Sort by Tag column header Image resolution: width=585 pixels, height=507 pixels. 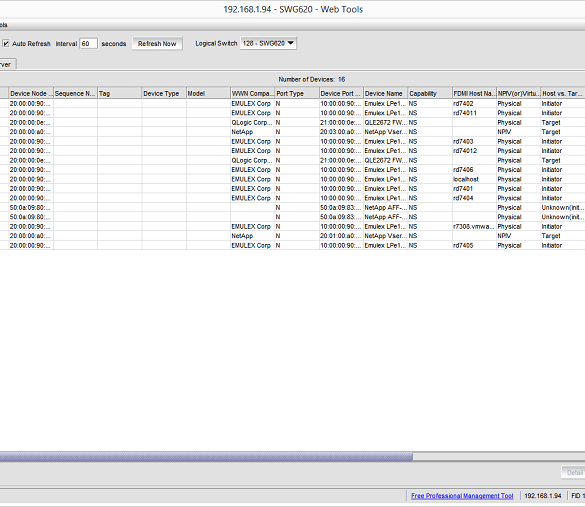[x=119, y=93]
